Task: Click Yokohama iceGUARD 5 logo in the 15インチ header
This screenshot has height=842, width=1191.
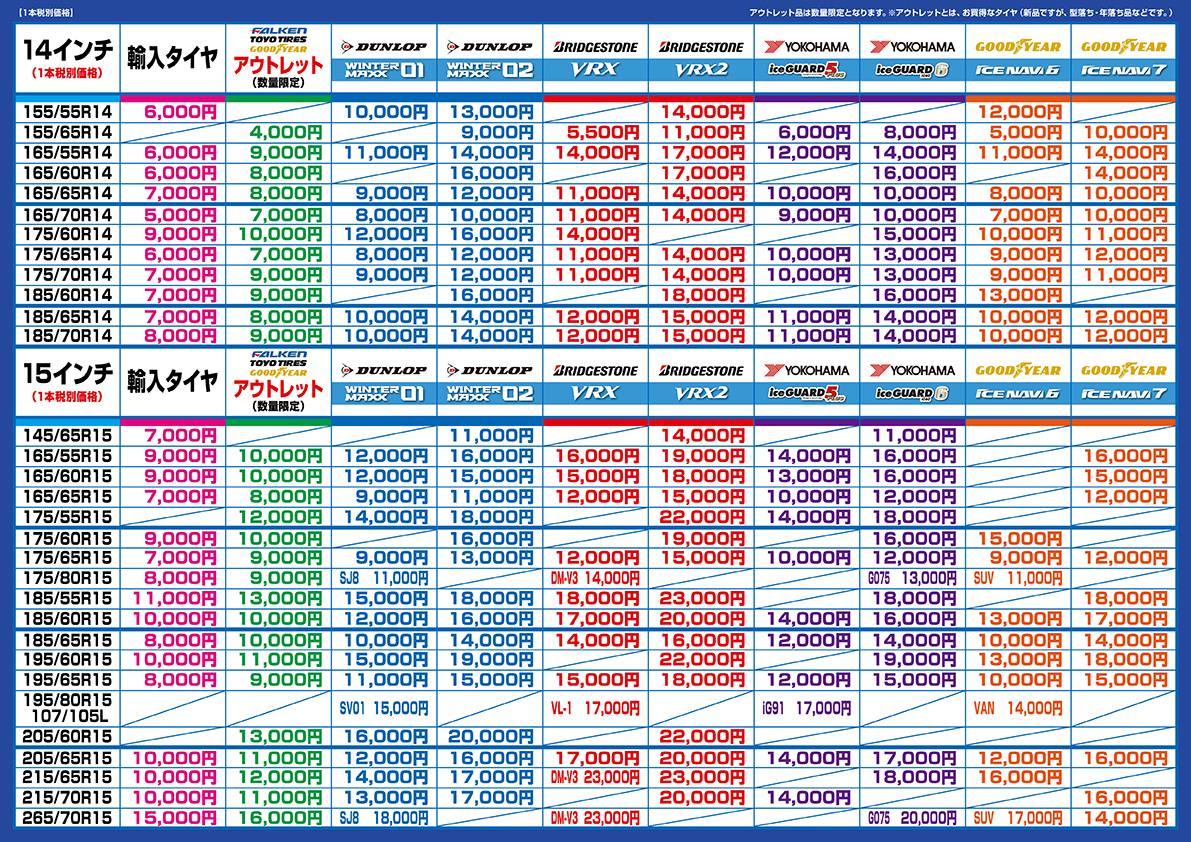Action: 807,382
